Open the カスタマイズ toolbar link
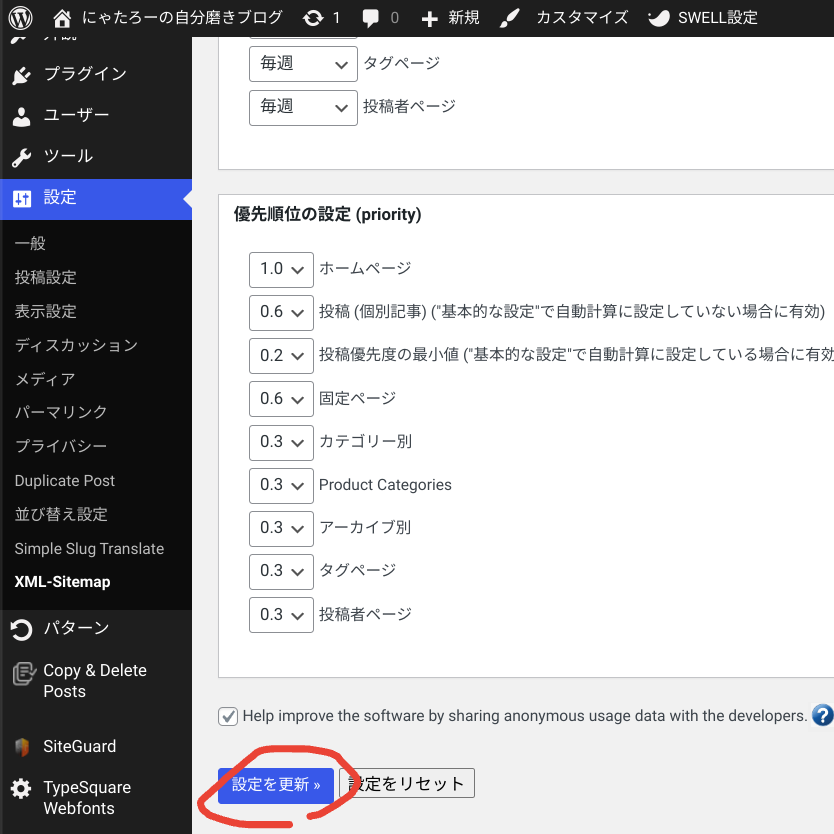 (581, 17)
